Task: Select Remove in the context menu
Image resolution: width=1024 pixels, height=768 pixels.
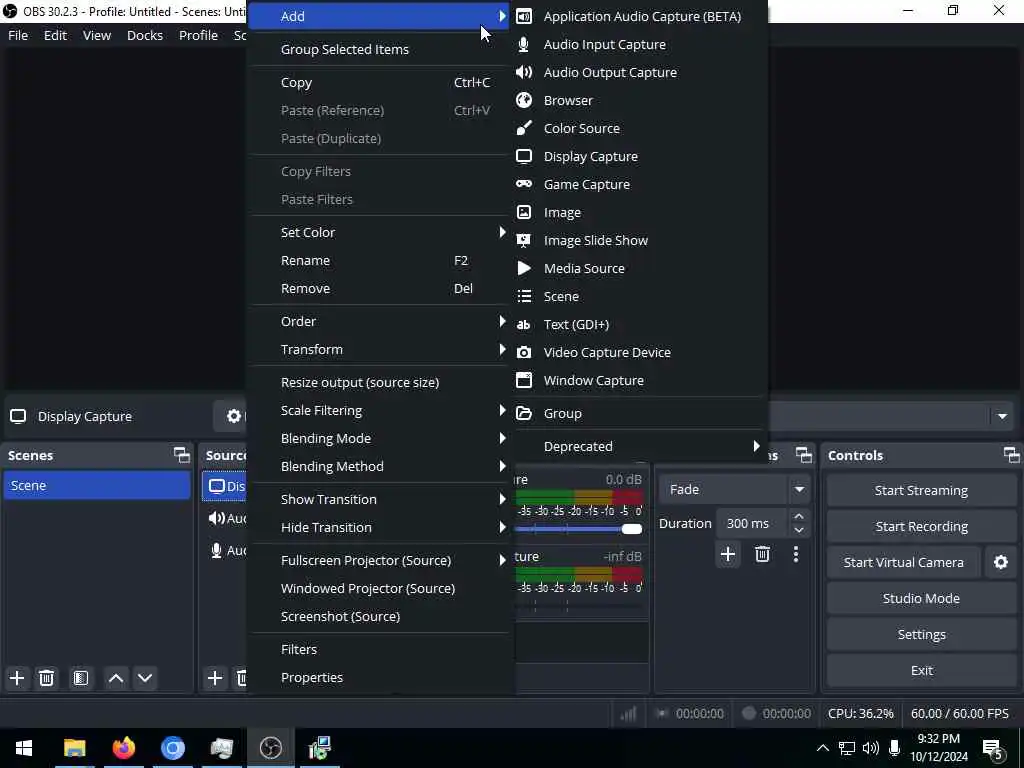Action: click(380, 289)
